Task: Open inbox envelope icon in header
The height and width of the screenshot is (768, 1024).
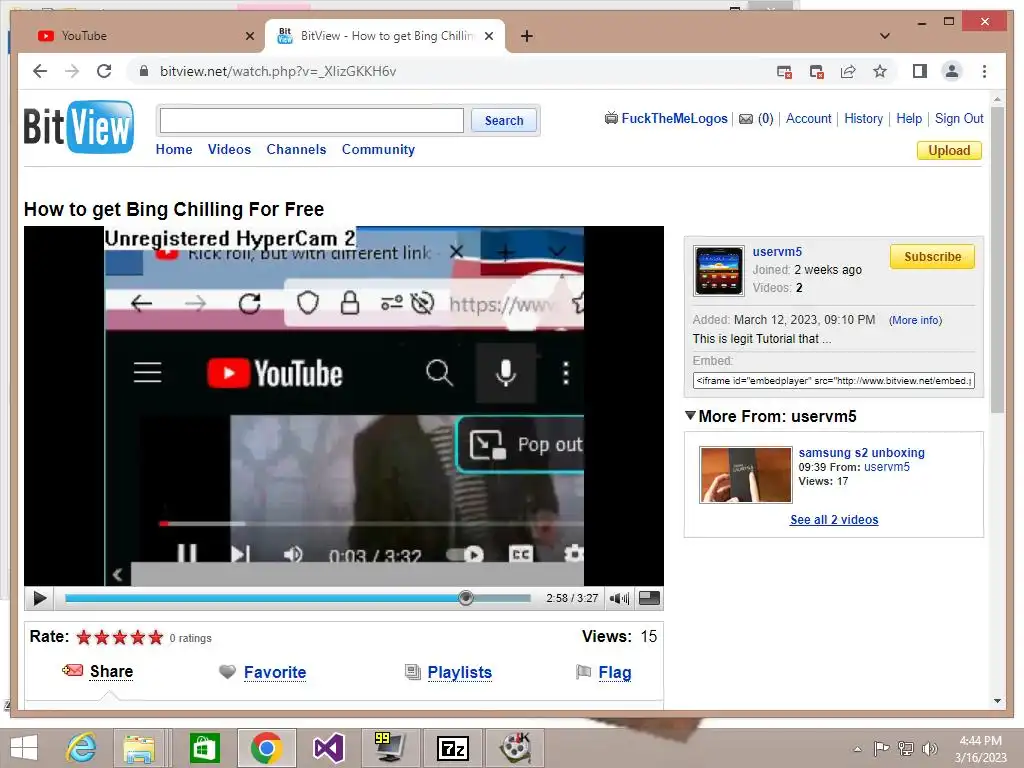Action: (x=745, y=119)
